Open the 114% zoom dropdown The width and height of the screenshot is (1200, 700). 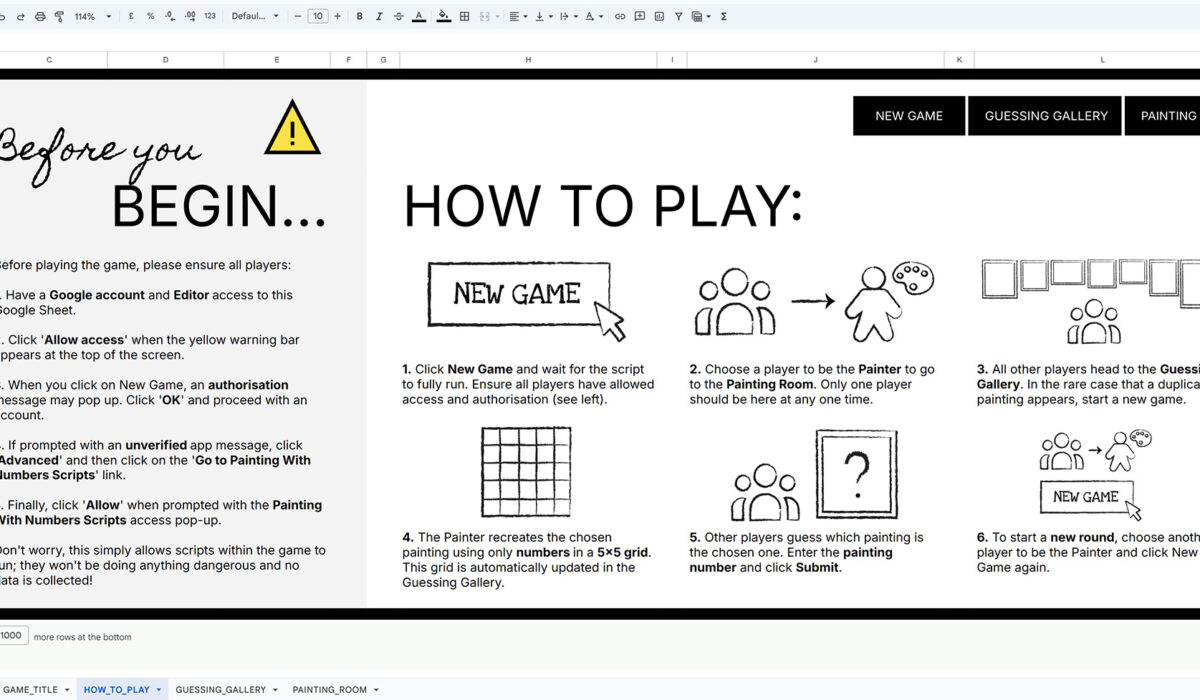pyautogui.click(x=92, y=17)
